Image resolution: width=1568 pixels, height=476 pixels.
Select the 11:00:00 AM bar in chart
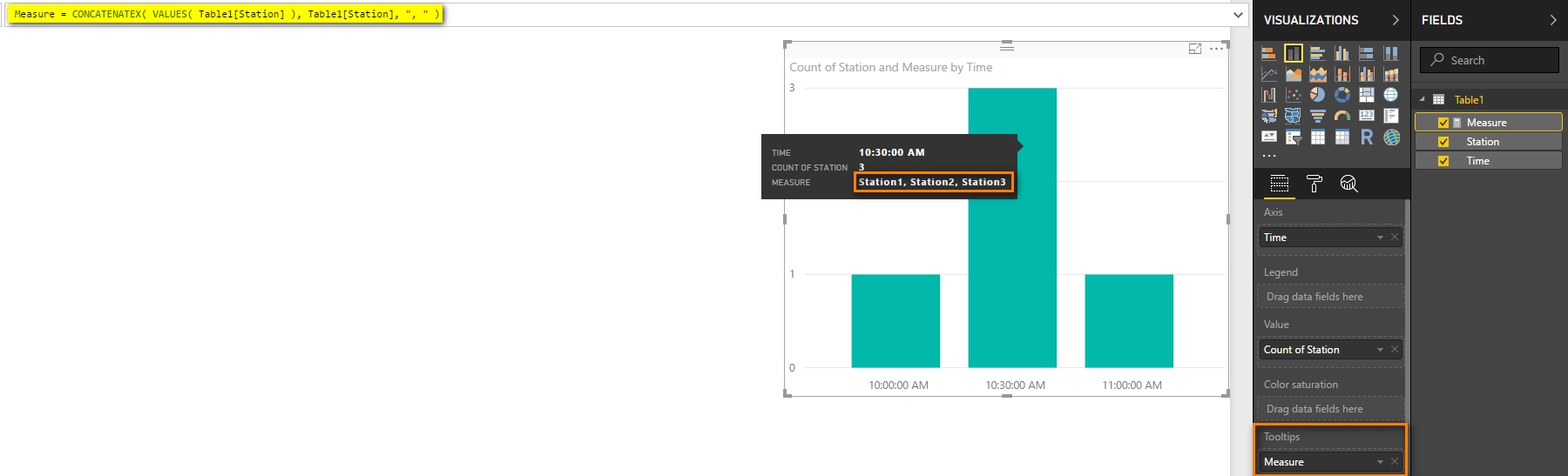[x=1129, y=321]
